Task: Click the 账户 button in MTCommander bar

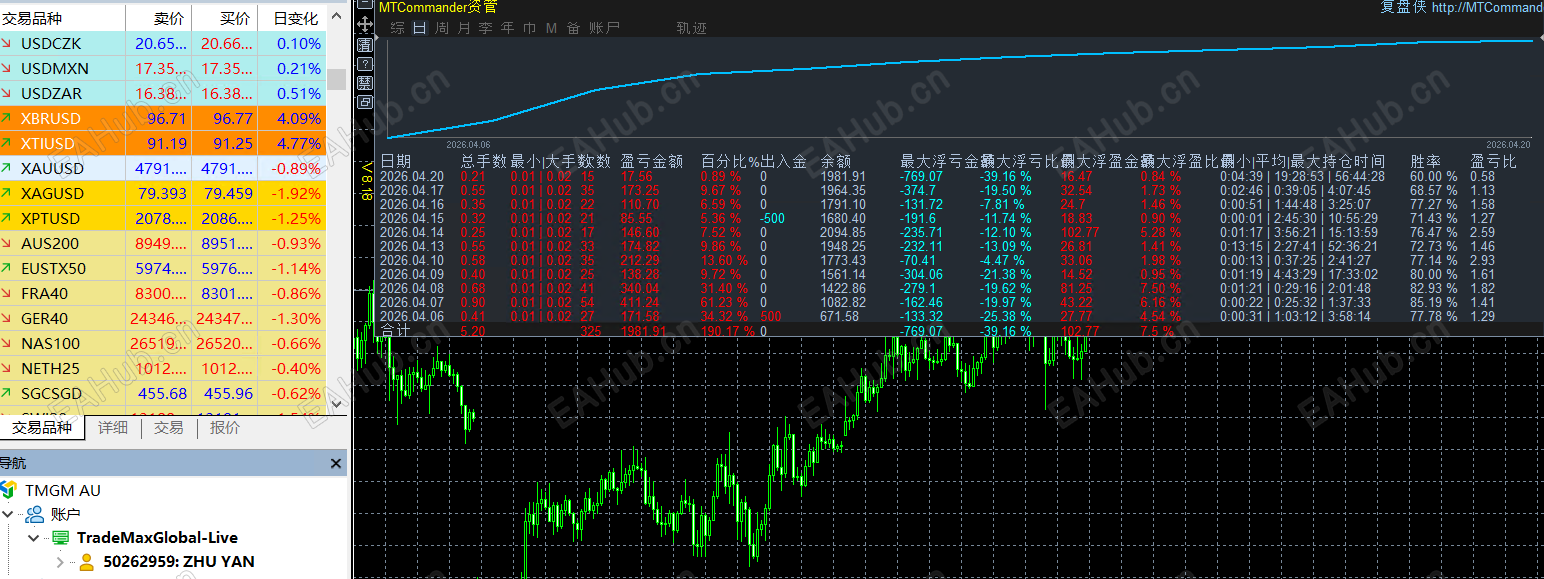Action: 605,28
